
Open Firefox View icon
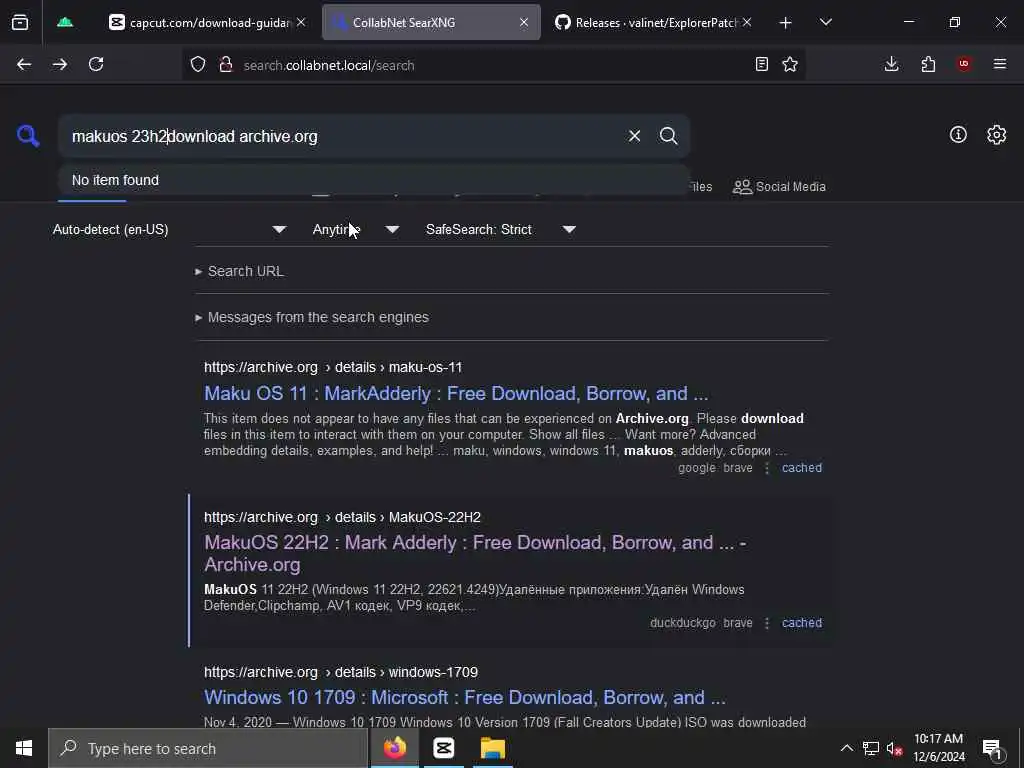20,22
